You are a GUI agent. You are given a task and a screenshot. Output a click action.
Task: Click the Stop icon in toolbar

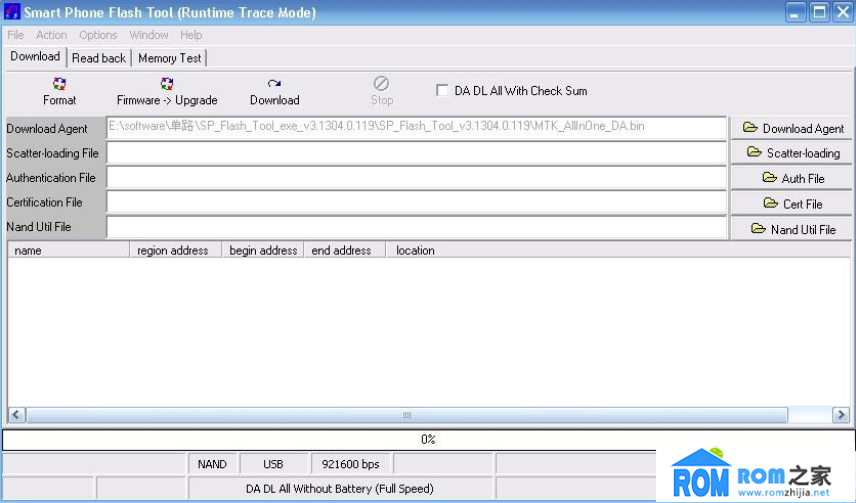tap(381, 84)
